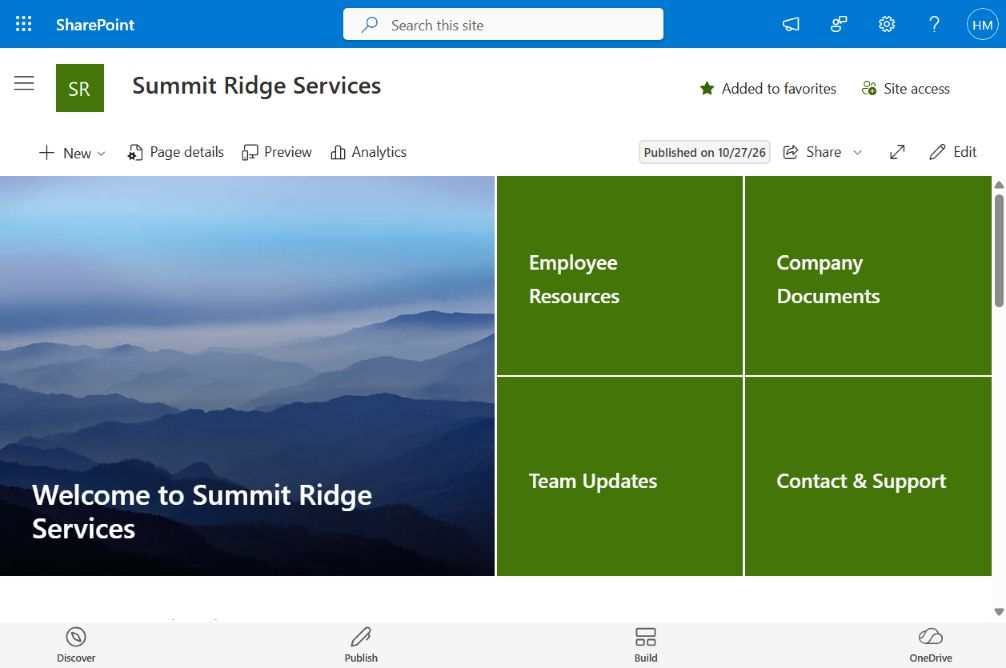Click the SharePoint home link
This screenshot has width=1006, height=668.
coord(95,25)
